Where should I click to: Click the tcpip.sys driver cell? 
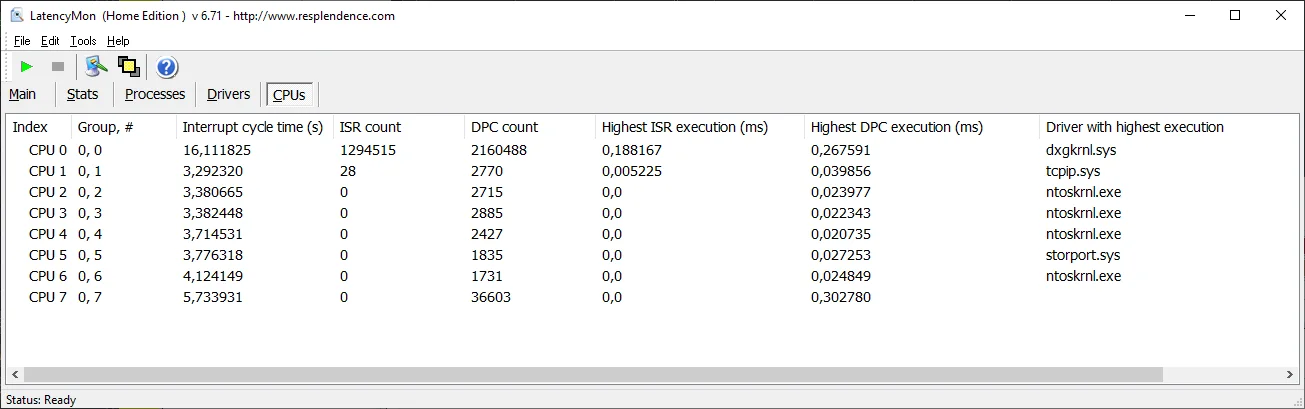(1073, 171)
